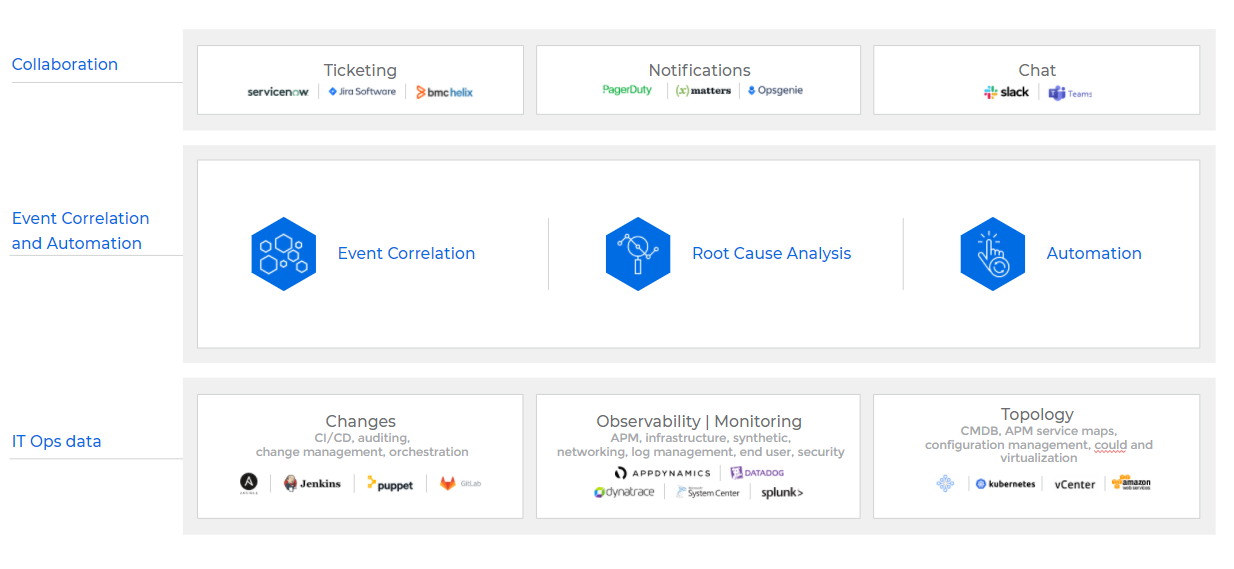
Task: Select the ServiceNow logo under Ticketing
Action: (278, 92)
